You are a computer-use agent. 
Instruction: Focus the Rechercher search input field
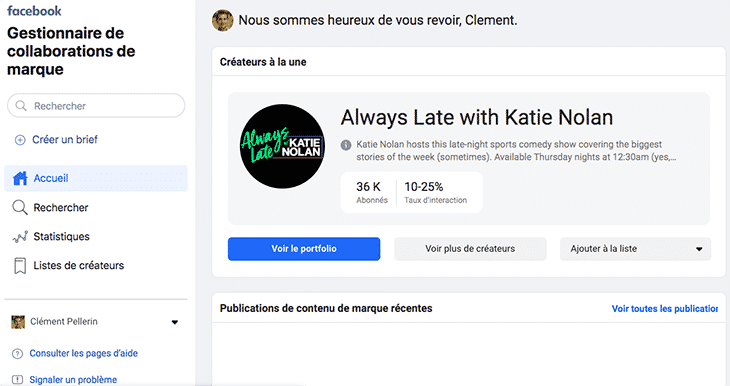click(x=96, y=106)
